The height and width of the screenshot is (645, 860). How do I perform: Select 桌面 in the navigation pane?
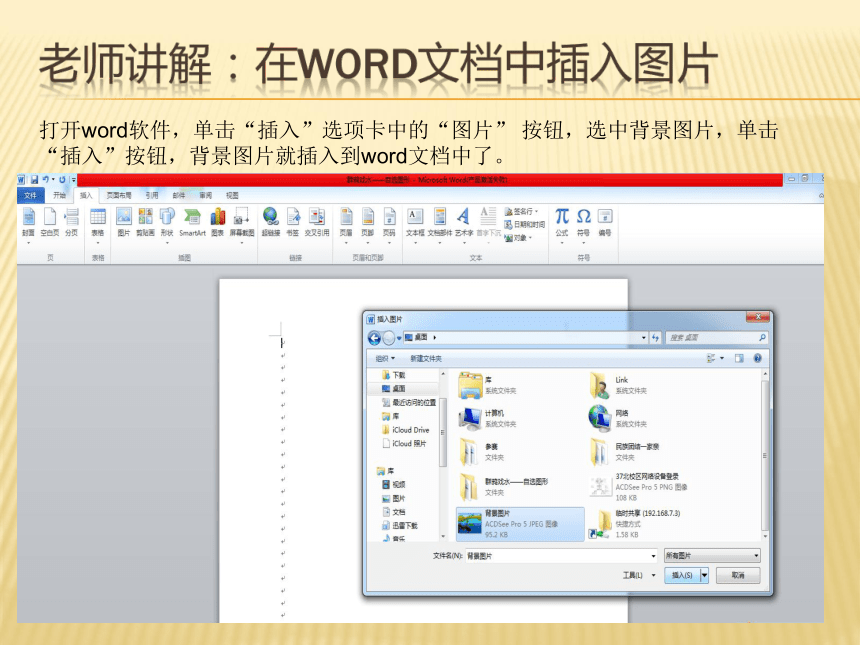point(393,388)
